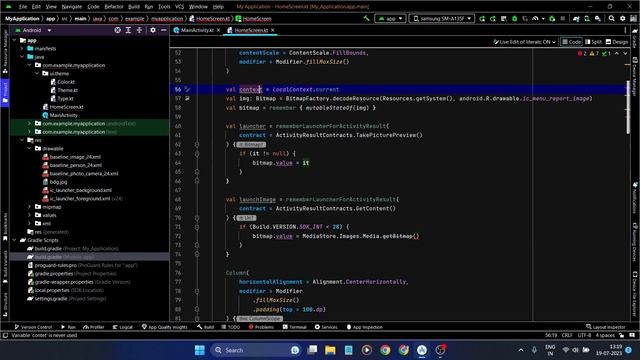Screen dimensions: 640x360
Task: Toggle Live Edit of literals ON dropdown
Action: [x=524, y=42]
